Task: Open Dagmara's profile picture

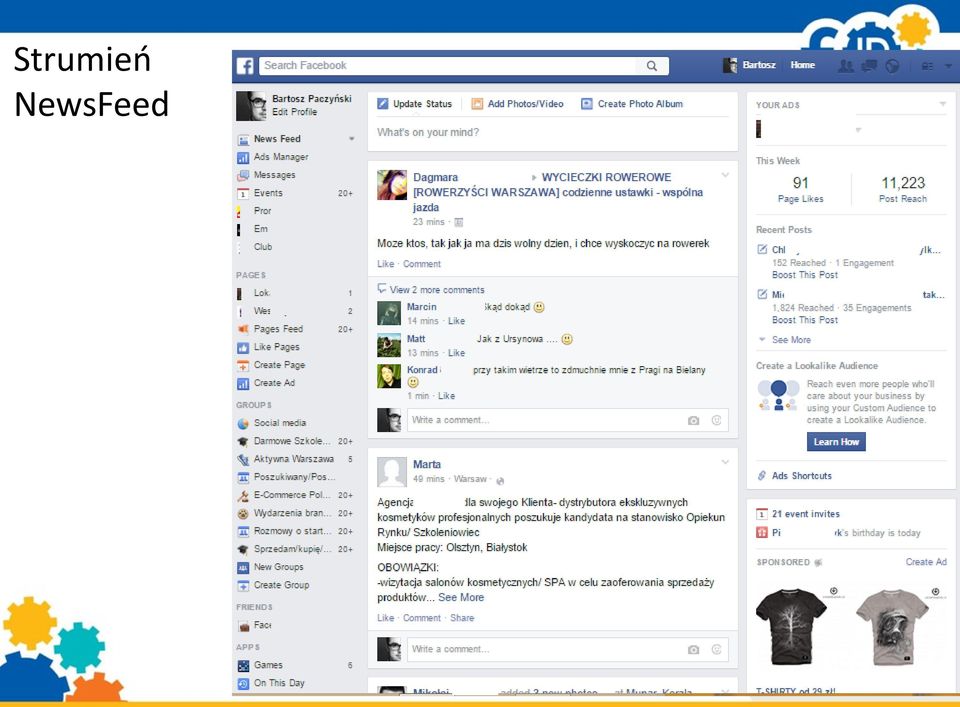Action: point(392,185)
